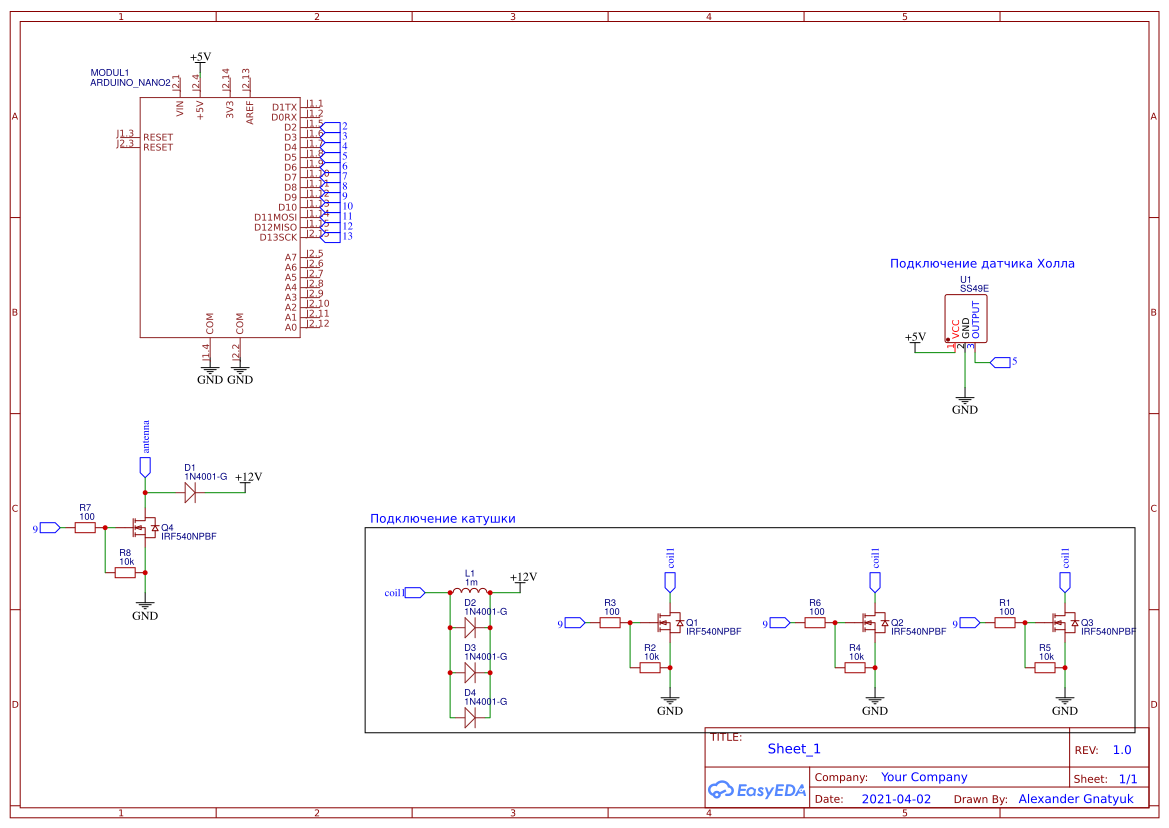Viewport: 1169px width, 828px height.
Task: Click the 'Sheet_1' title text
Action: tap(794, 749)
